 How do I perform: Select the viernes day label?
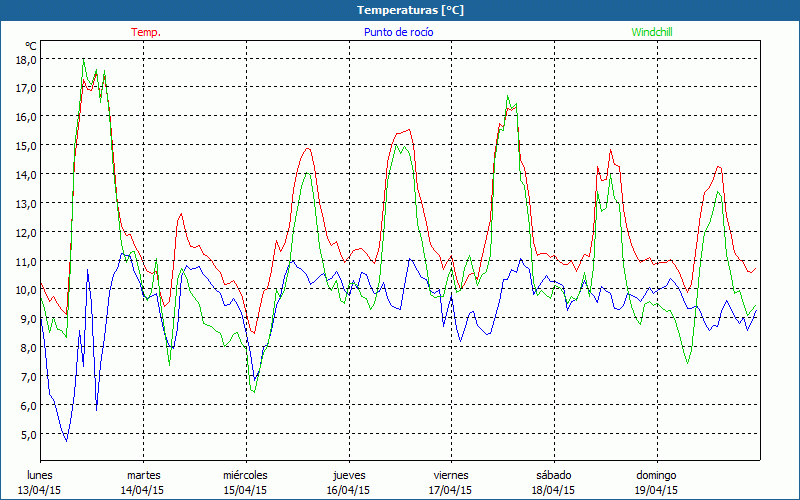click(451, 475)
